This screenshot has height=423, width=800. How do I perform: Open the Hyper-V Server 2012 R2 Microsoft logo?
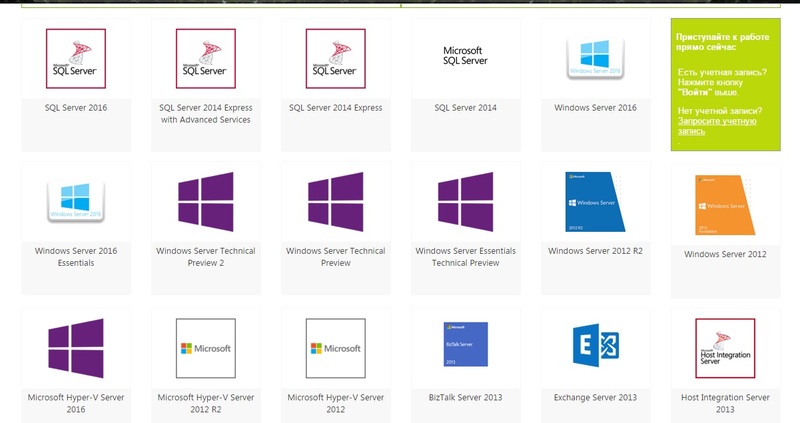coord(206,349)
